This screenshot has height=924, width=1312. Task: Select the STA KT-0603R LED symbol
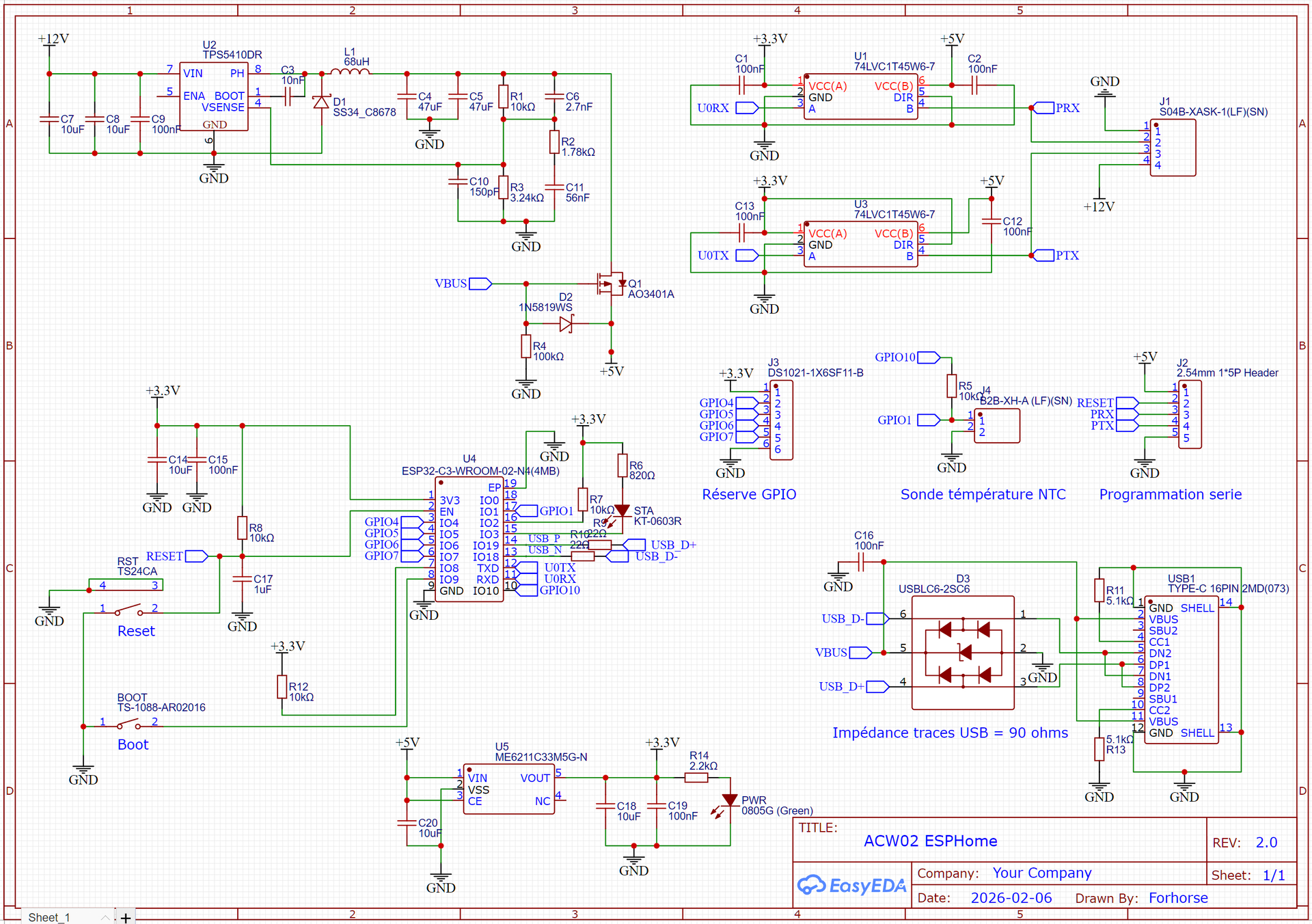coord(621,512)
